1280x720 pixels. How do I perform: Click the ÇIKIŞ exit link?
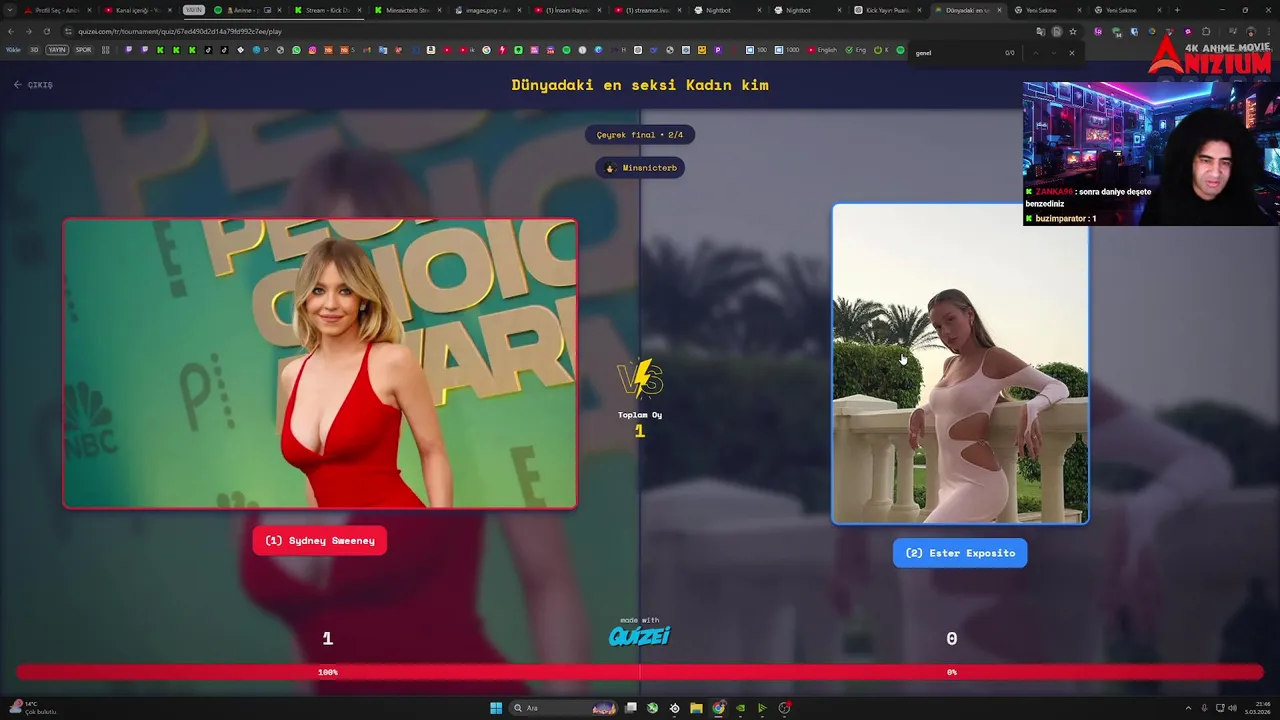[x=33, y=85]
